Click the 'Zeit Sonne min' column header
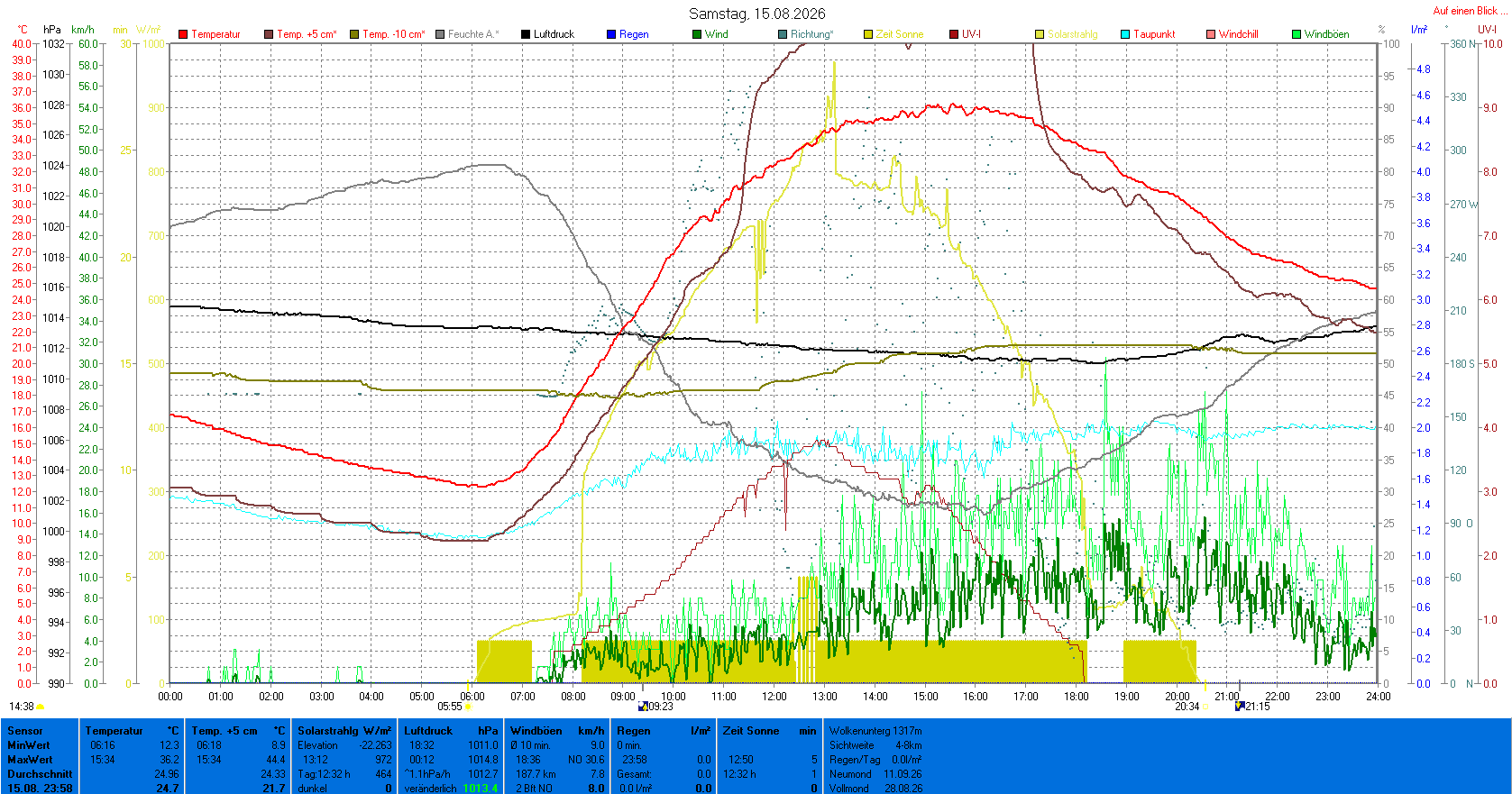The width and height of the screenshot is (1512, 794). [x=769, y=731]
